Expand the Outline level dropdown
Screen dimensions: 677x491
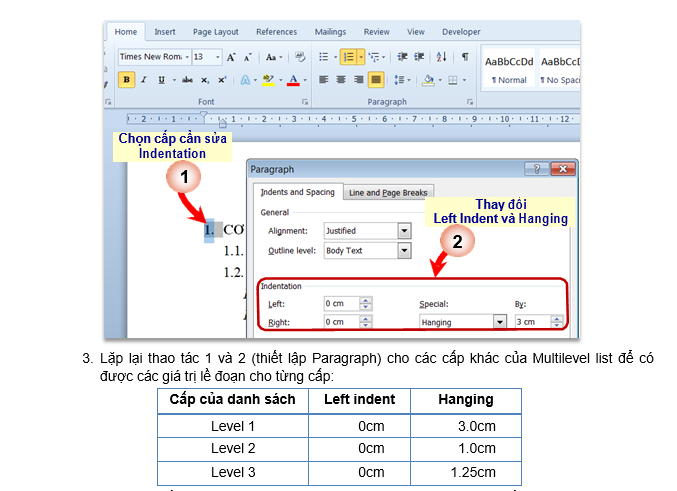click(x=404, y=250)
